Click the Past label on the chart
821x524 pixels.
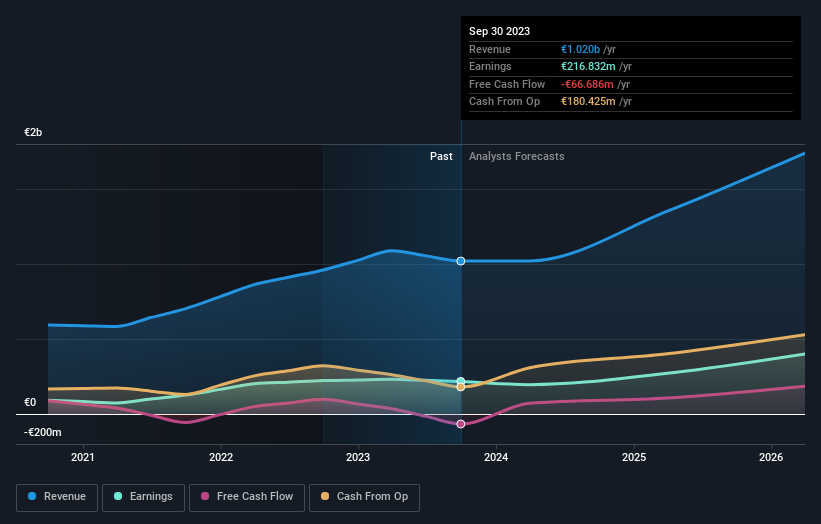coord(441,157)
